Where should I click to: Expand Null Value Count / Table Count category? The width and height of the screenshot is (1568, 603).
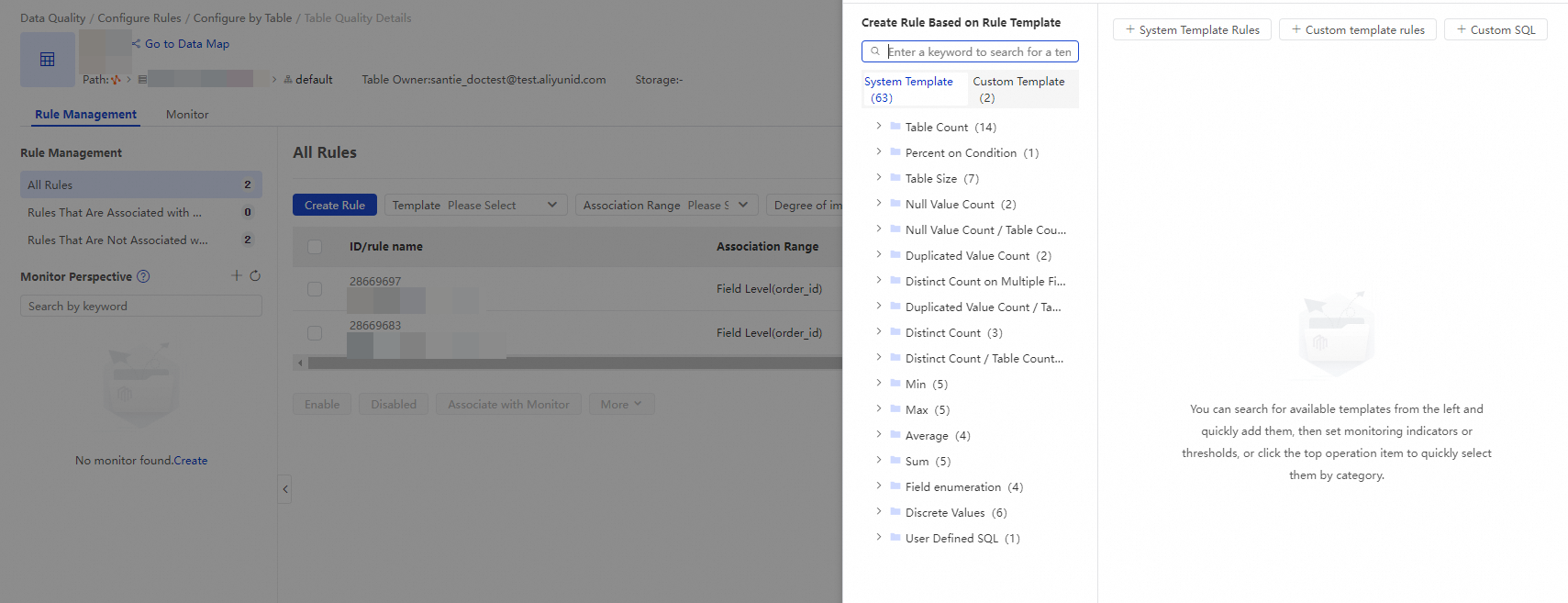(x=878, y=229)
